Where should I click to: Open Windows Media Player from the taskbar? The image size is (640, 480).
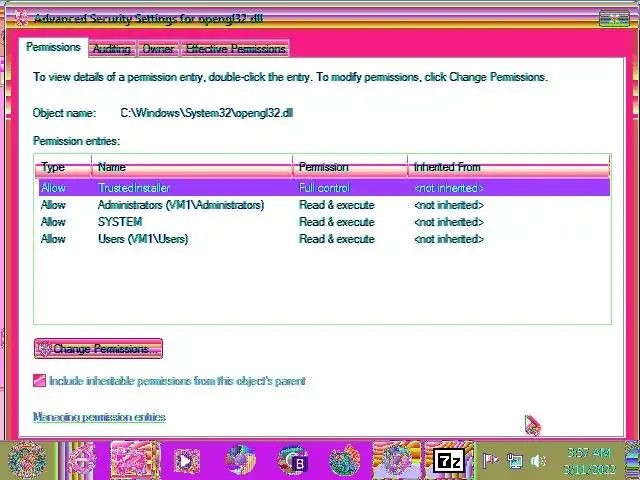(x=187, y=461)
